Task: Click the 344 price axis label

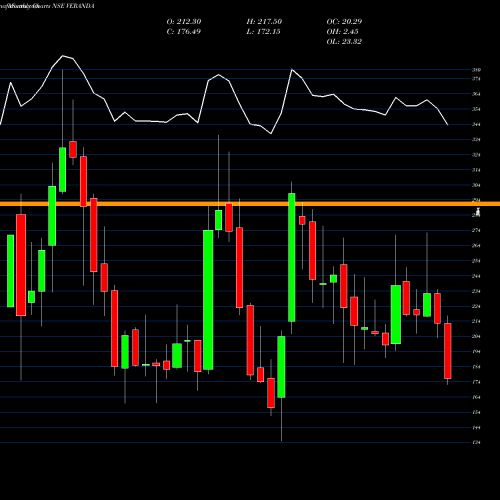Action: (476, 125)
